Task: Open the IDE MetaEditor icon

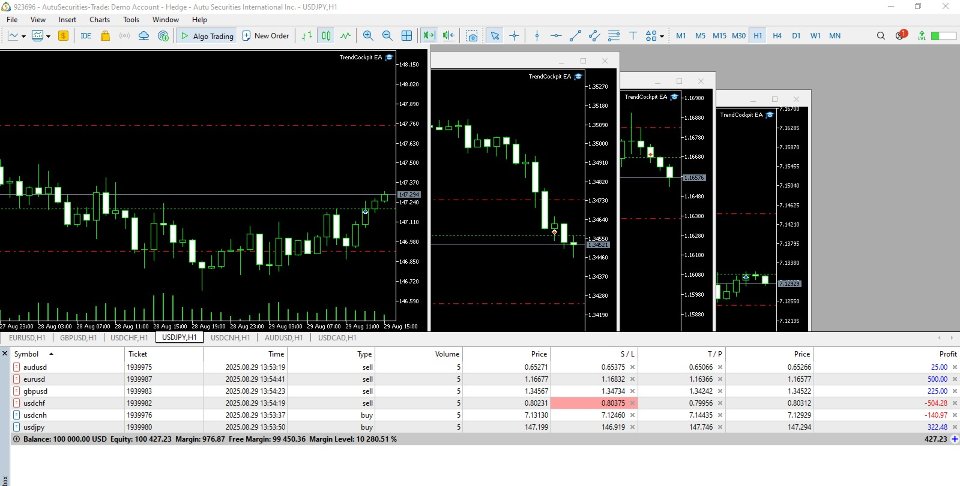Action: pos(86,36)
